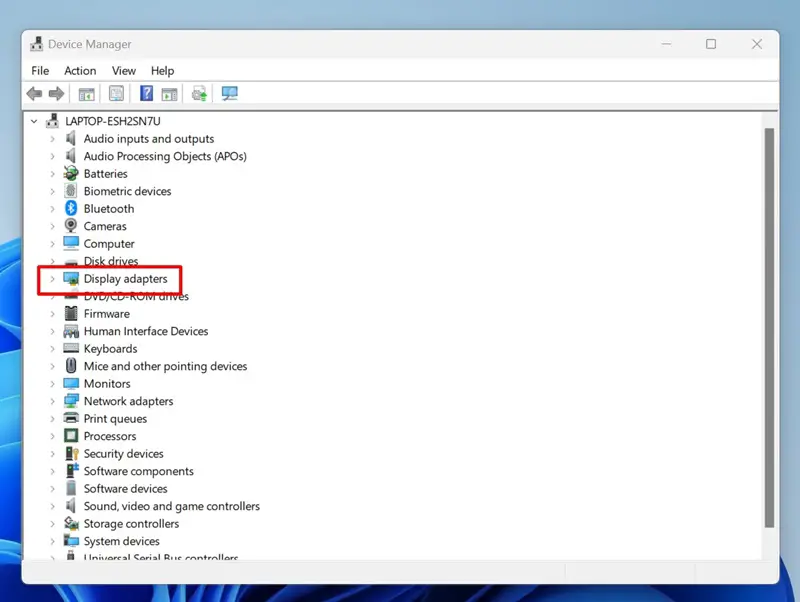Click the Firmware chip icon
This screenshot has height=602, width=800.
pos(71,313)
